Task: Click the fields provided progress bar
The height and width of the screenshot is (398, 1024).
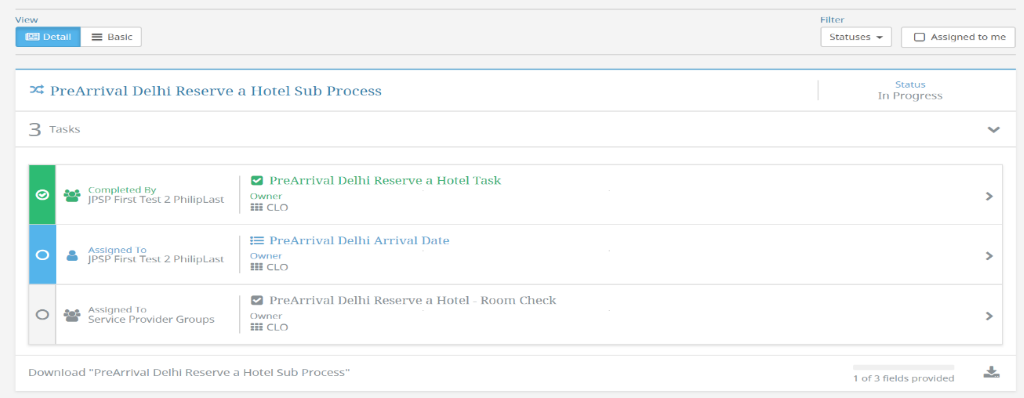Action: tap(903, 367)
